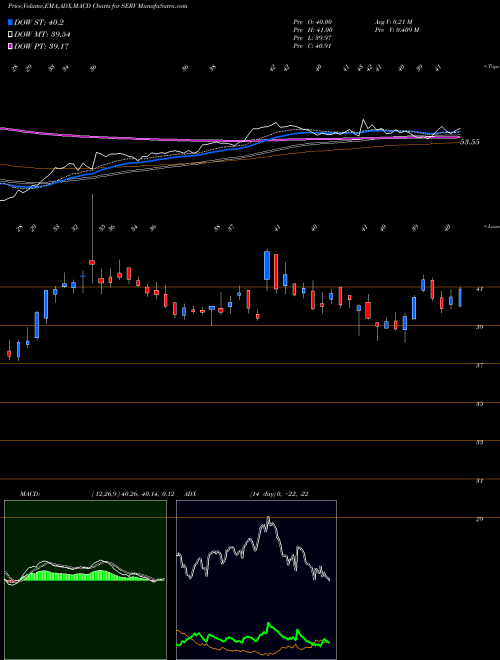Click the '<Lows' marker label
This screenshot has width=500, height=660.
point(491,226)
